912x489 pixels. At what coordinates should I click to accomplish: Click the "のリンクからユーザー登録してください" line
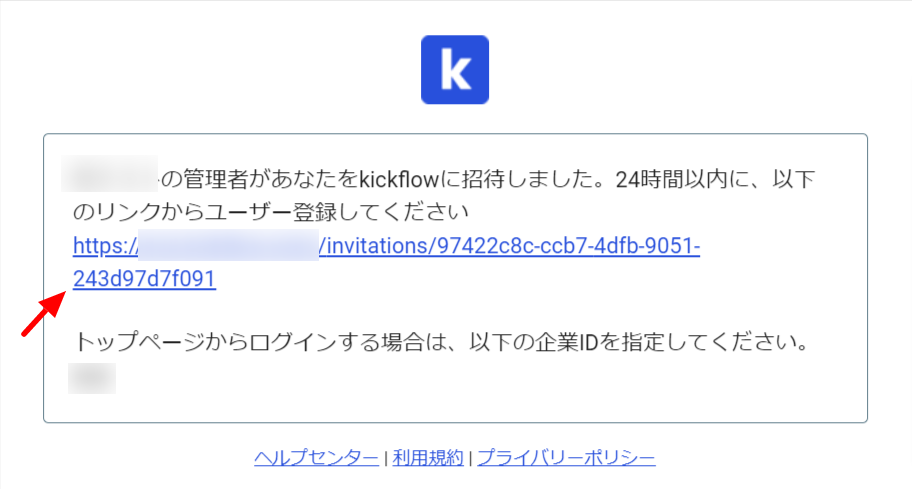coord(270,212)
